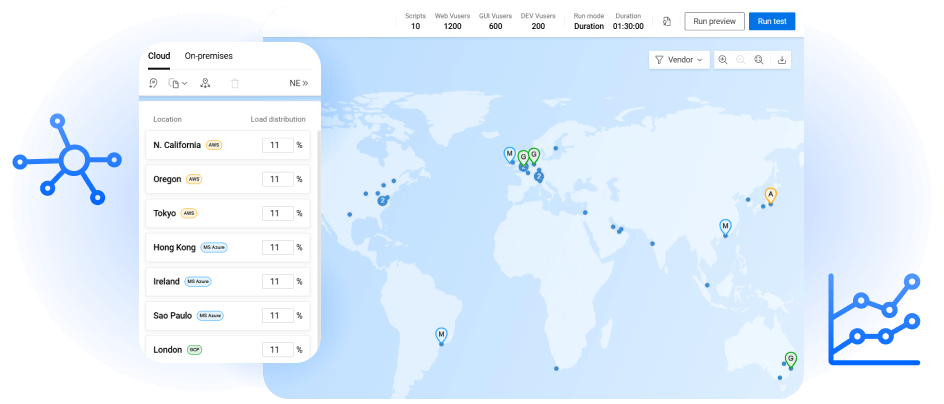The image size is (944, 404).
Task: Click the map dot in South Africa
Action: click(556, 368)
